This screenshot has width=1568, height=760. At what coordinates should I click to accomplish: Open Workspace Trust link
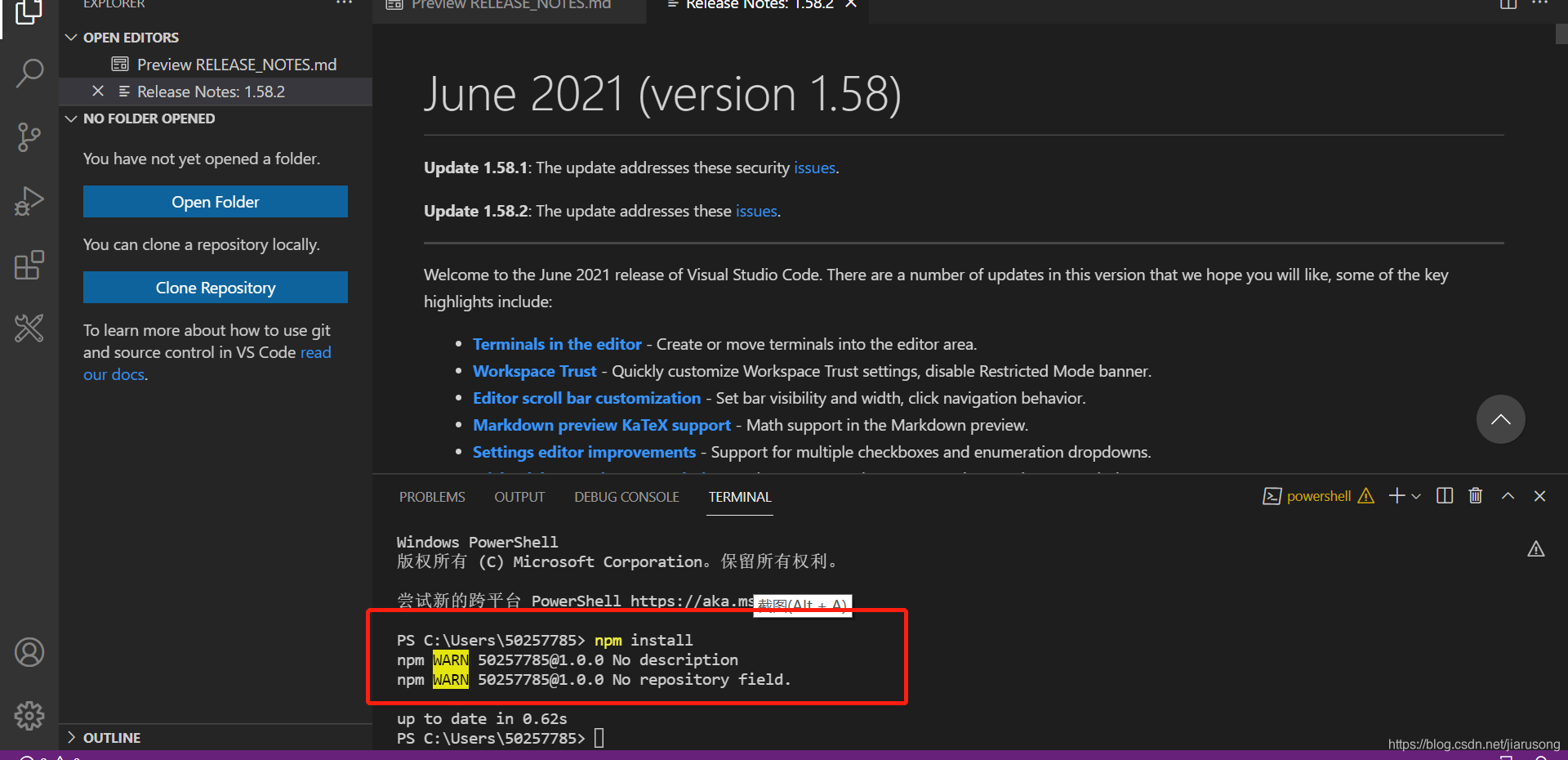[x=535, y=371]
